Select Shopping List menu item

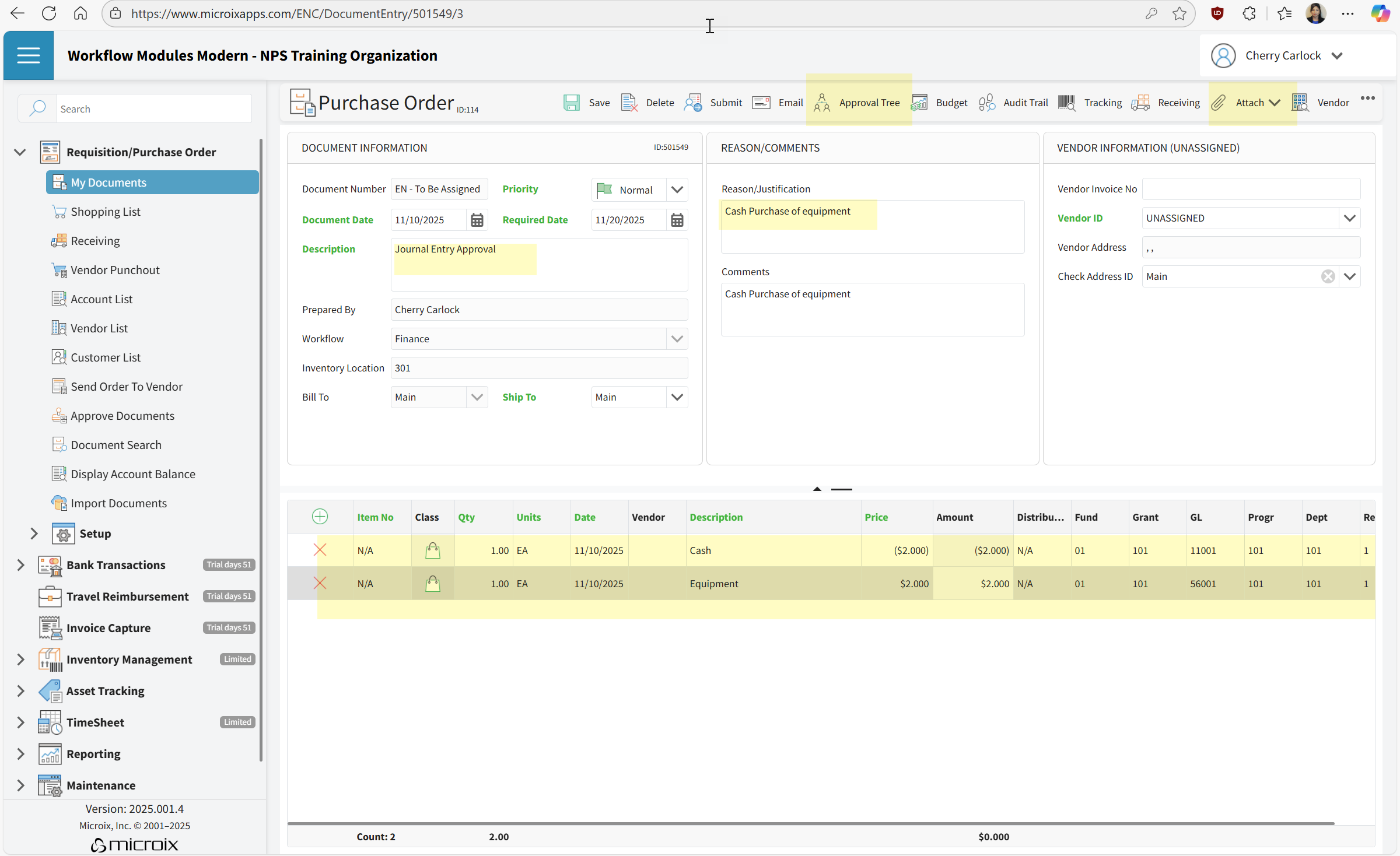point(105,212)
